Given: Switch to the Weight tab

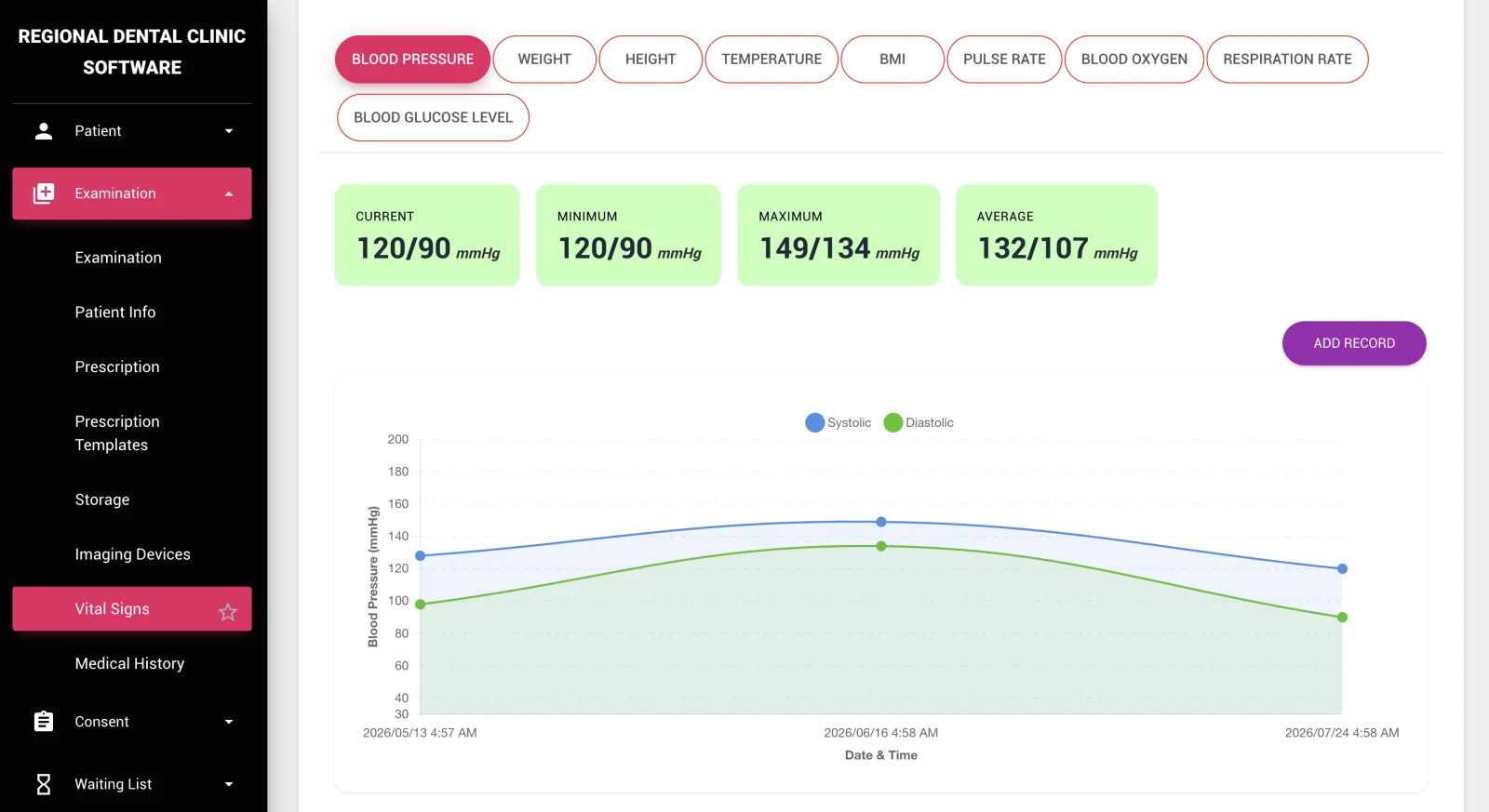Looking at the screenshot, I should coord(544,60).
